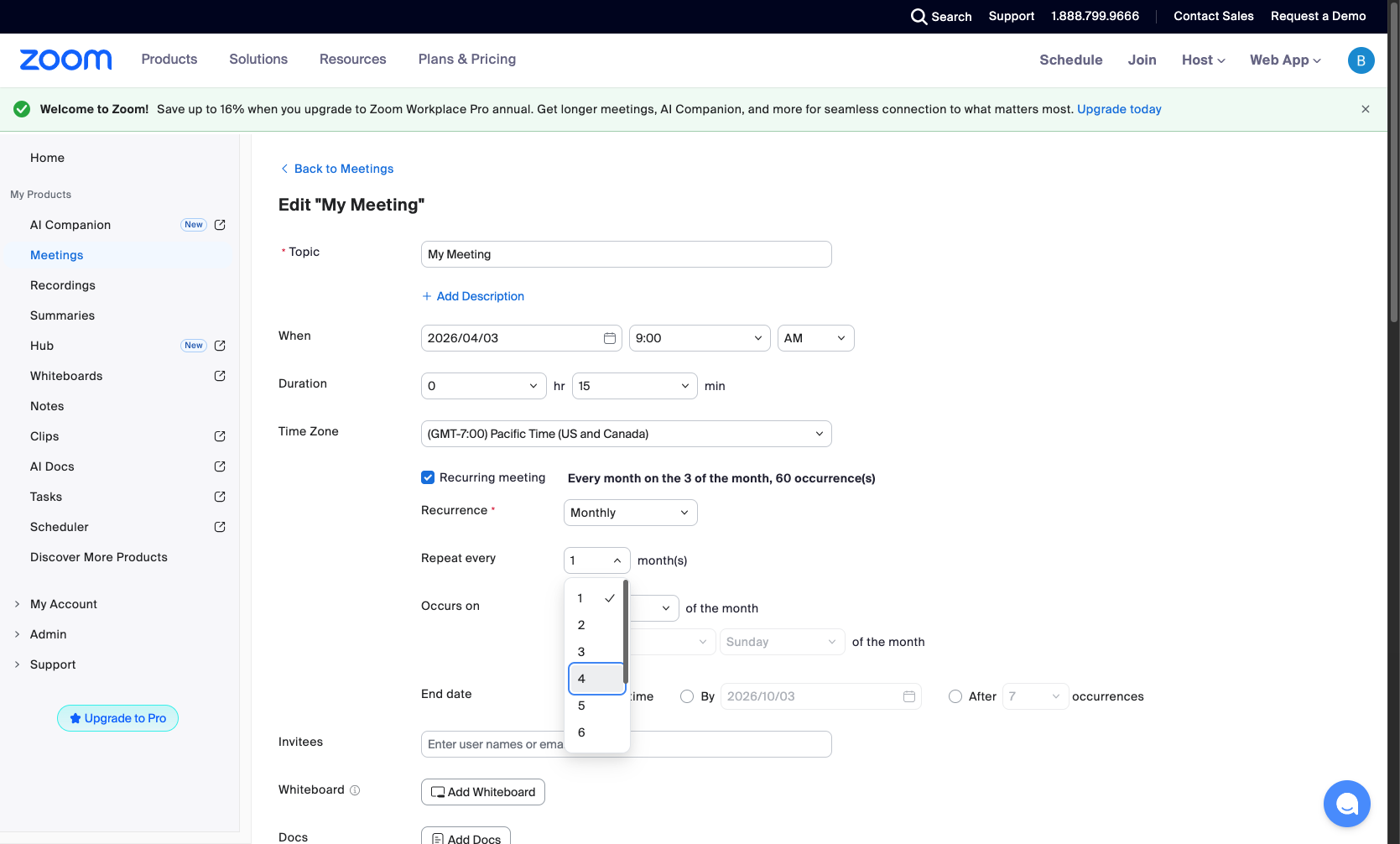The height and width of the screenshot is (844, 1400).
Task: Select the After occurrences radio
Action: coord(955,696)
